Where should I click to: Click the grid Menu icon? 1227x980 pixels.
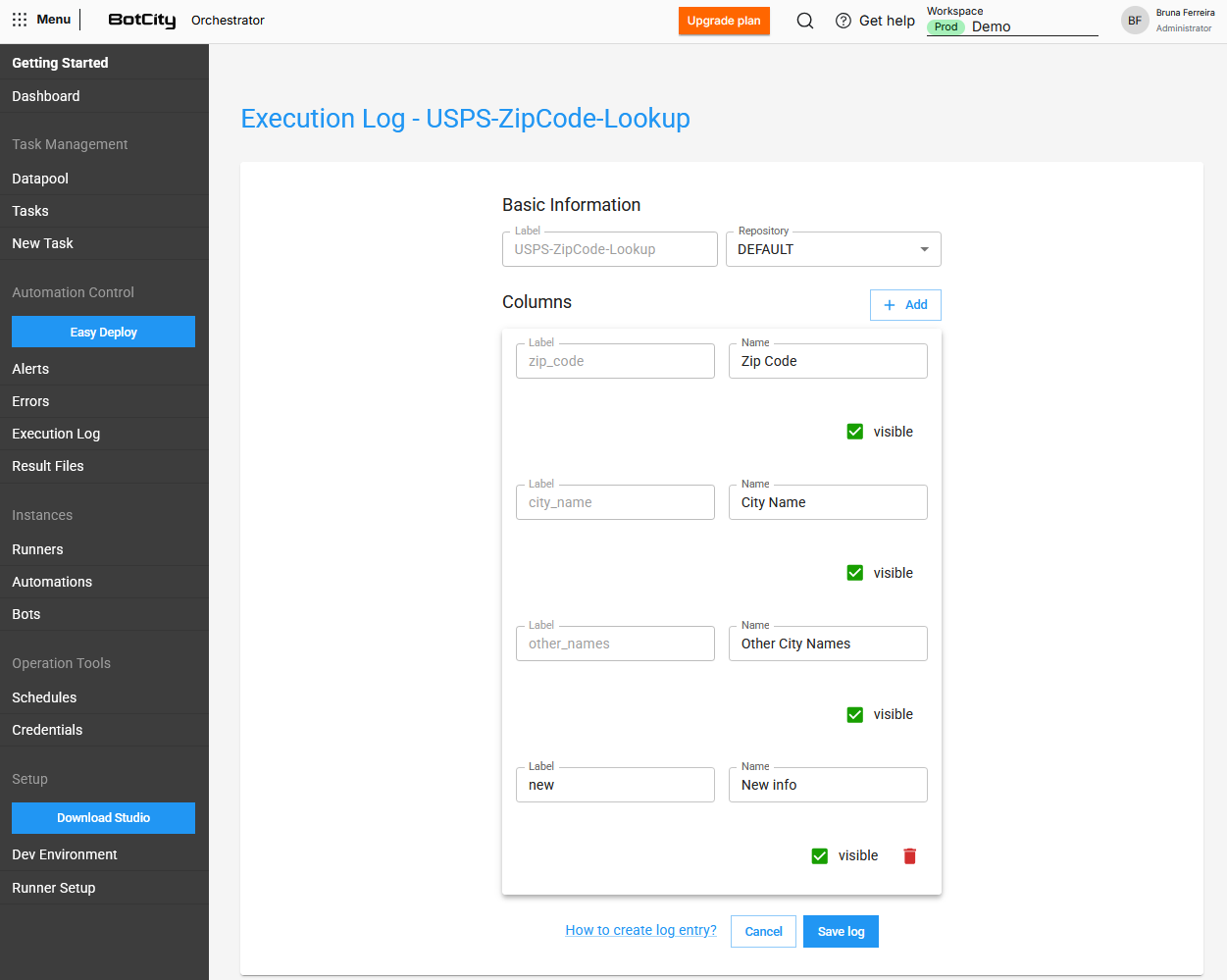click(20, 20)
